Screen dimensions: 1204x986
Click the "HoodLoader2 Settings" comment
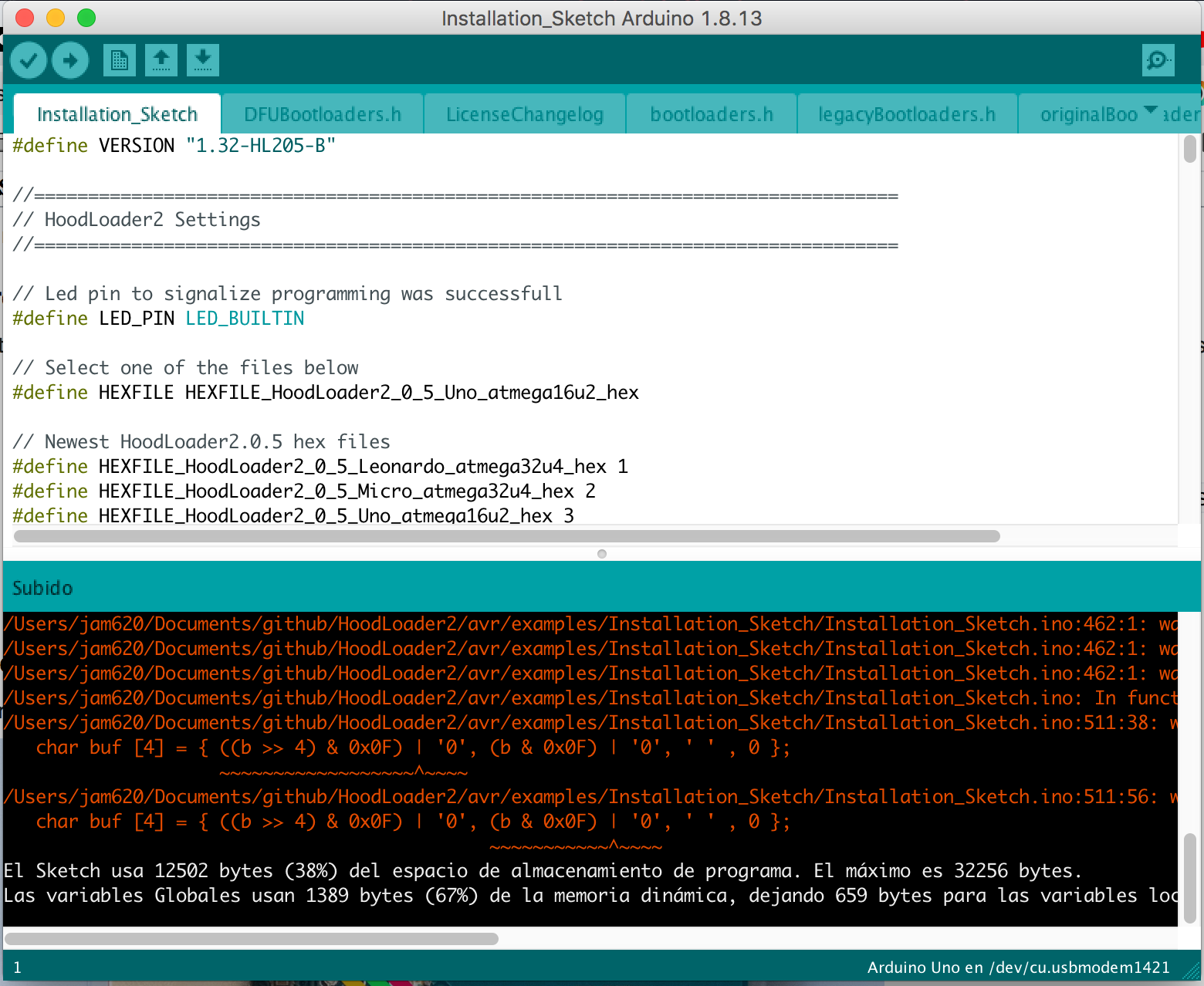click(x=137, y=220)
